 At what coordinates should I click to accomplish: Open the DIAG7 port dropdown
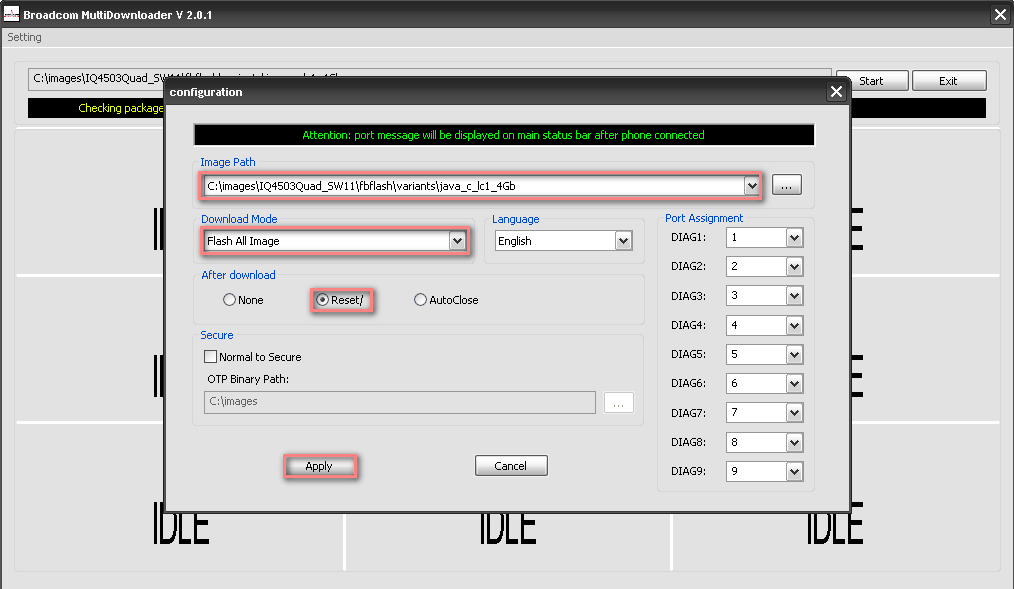(794, 412)
